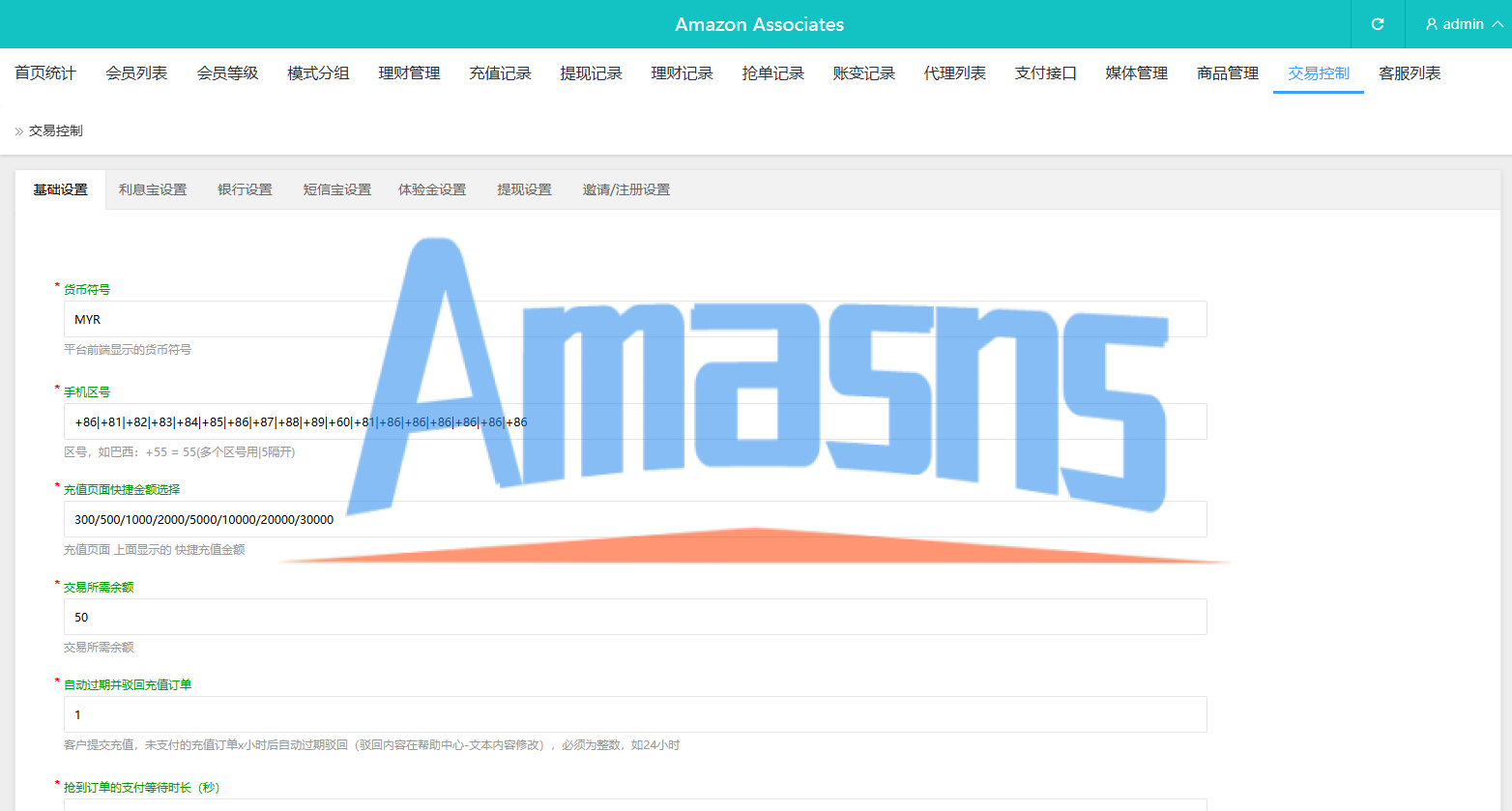Screen dimensions: 1512x811
Task: Click the refresh icon in header
Action: point(1378,24)
